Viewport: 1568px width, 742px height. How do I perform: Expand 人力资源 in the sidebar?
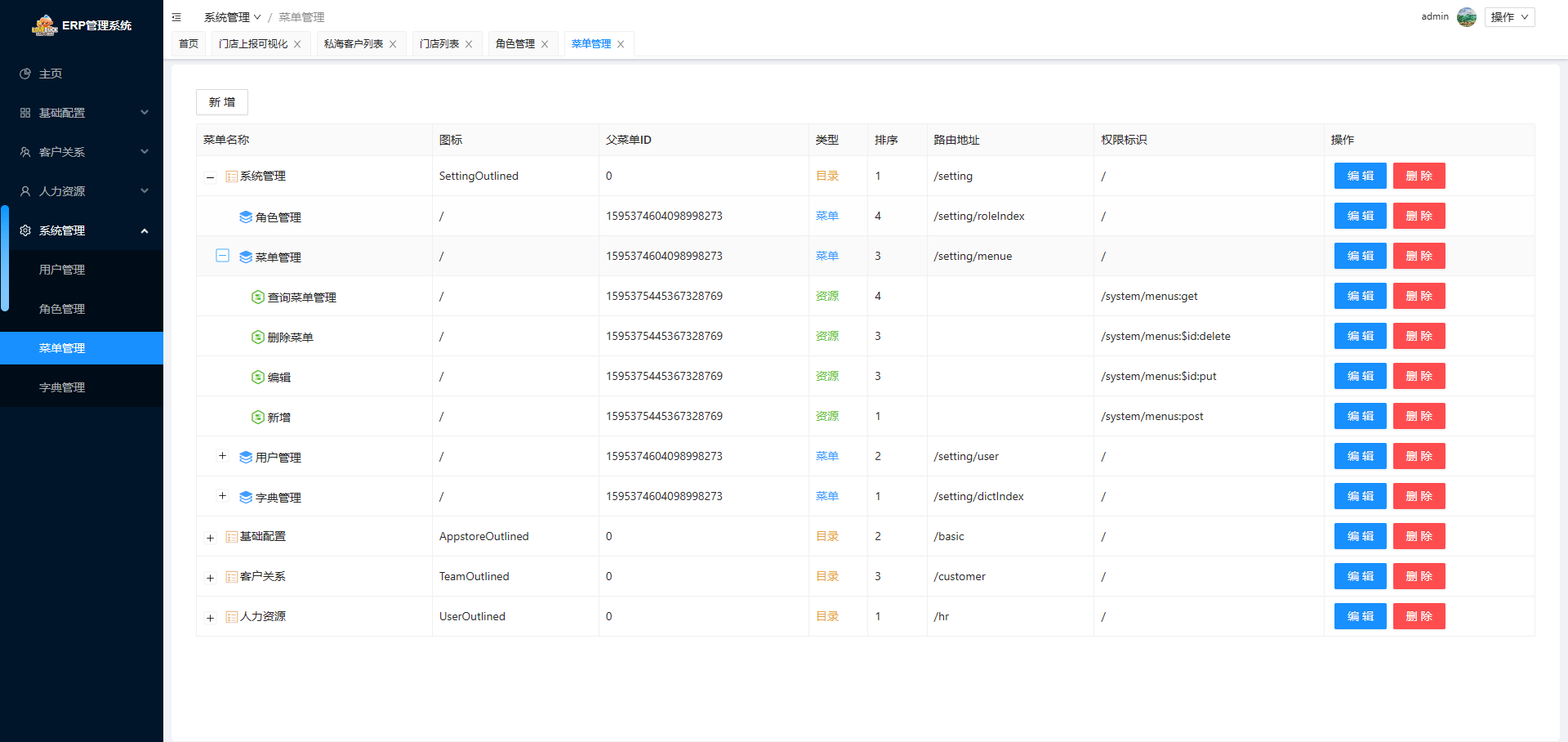click(82, 191)
